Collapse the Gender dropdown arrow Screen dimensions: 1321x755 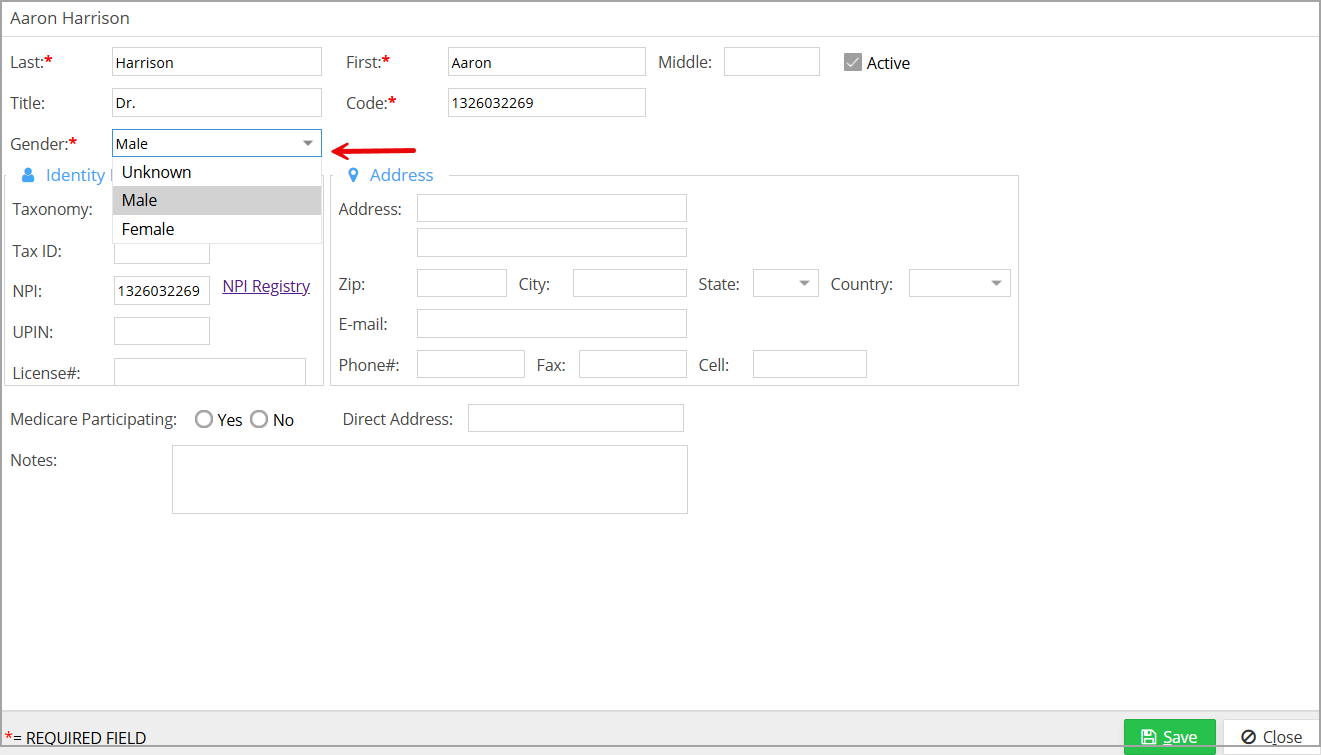point(308,143)
